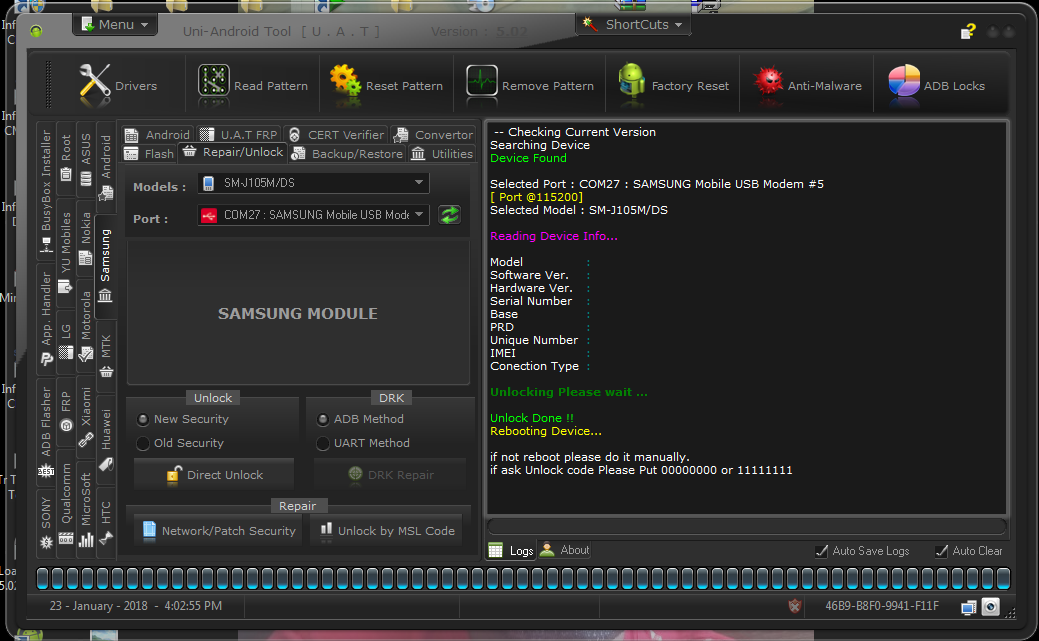Switch to the Android top tab

coord(158,135)
